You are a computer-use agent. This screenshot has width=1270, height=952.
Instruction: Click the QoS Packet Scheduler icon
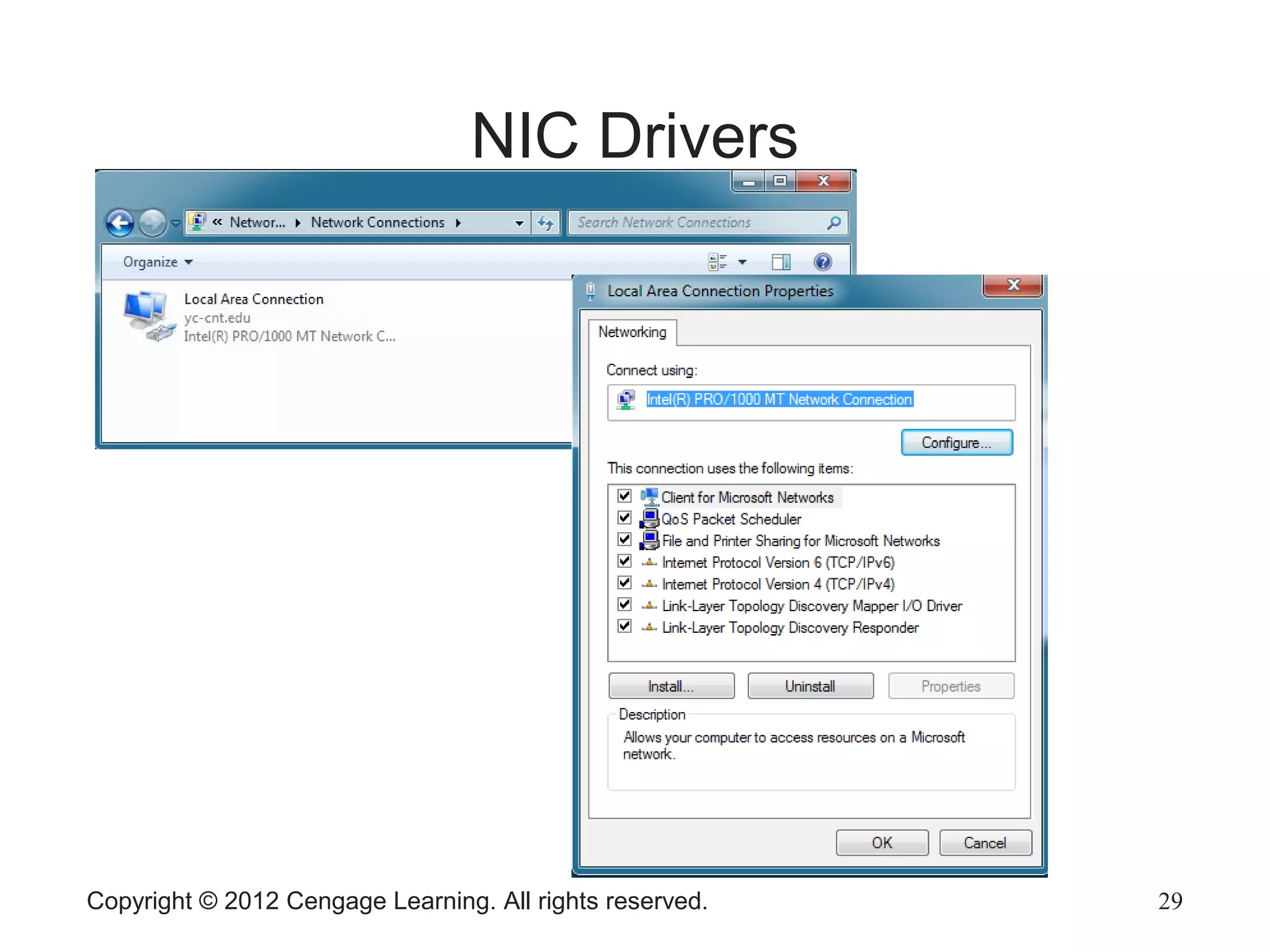point(649,519)
